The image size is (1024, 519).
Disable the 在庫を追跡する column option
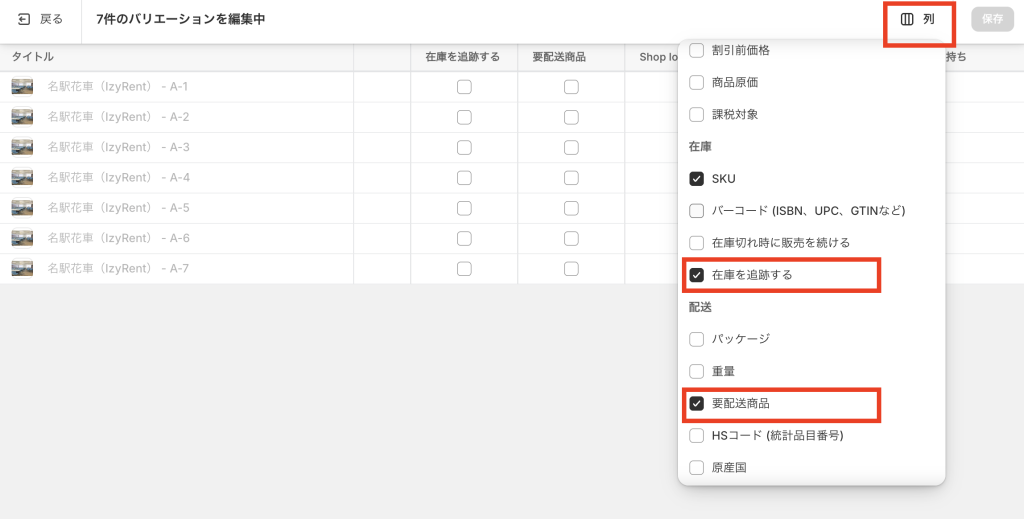(x=697, y=275)
